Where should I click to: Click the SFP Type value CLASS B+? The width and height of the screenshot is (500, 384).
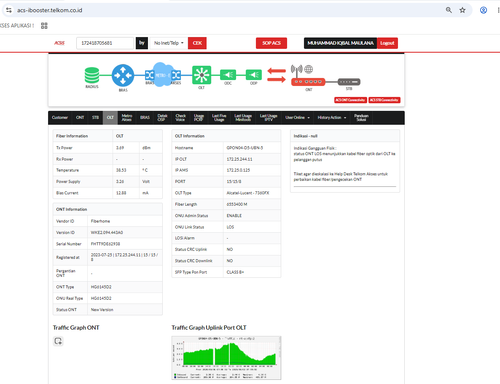(235, 272)
